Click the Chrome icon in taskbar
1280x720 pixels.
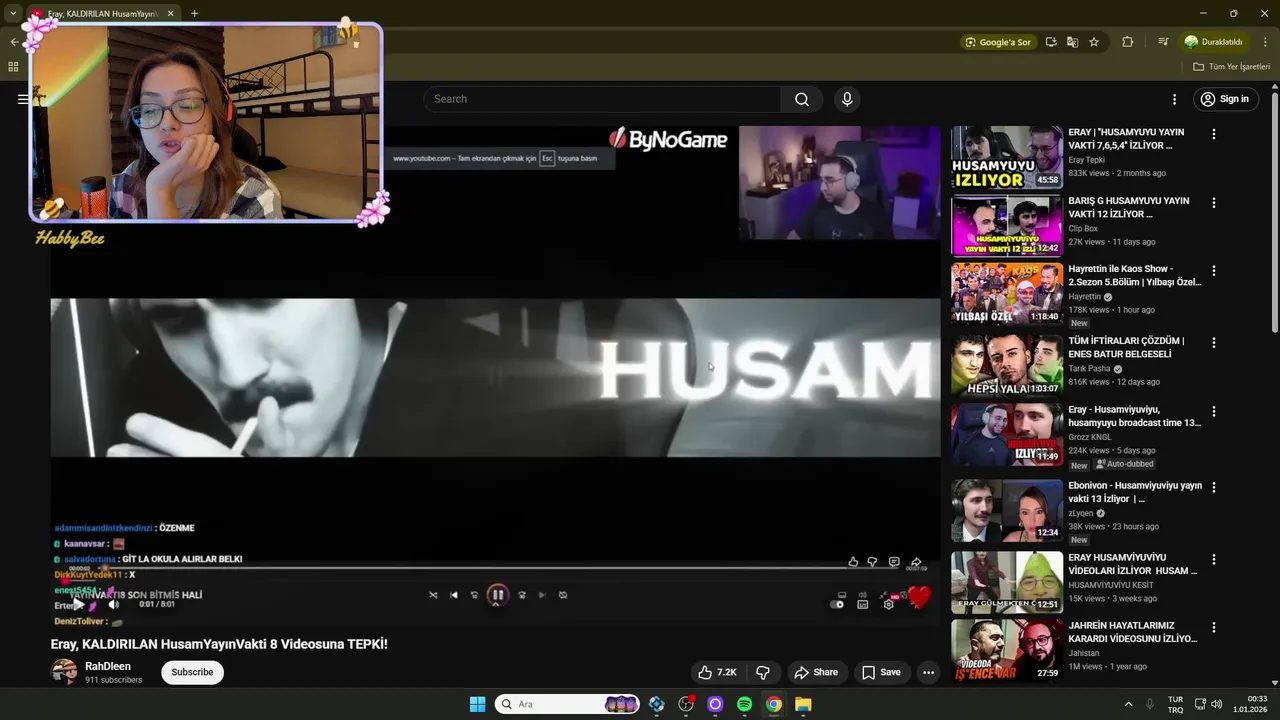click(774, 704)
